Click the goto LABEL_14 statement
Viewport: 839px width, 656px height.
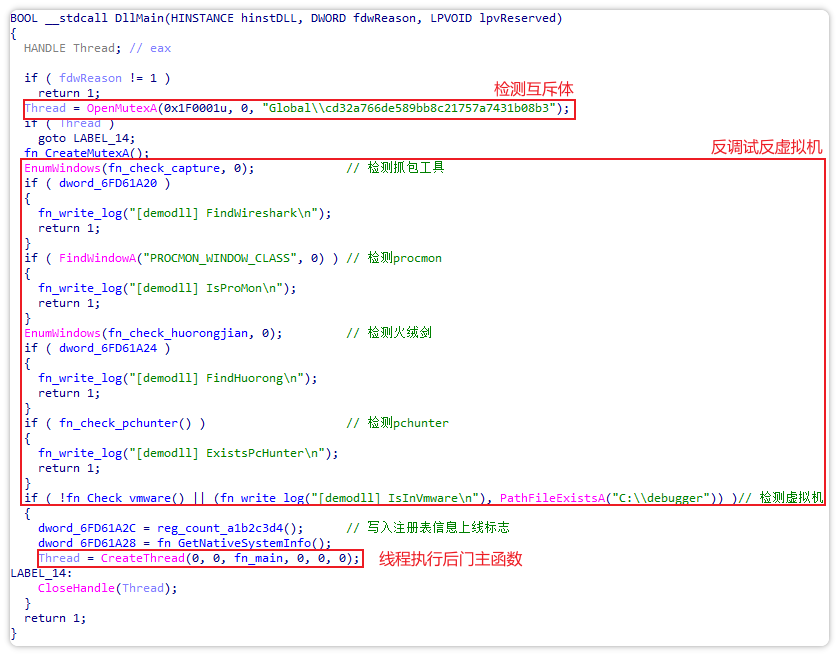point(86,138)
